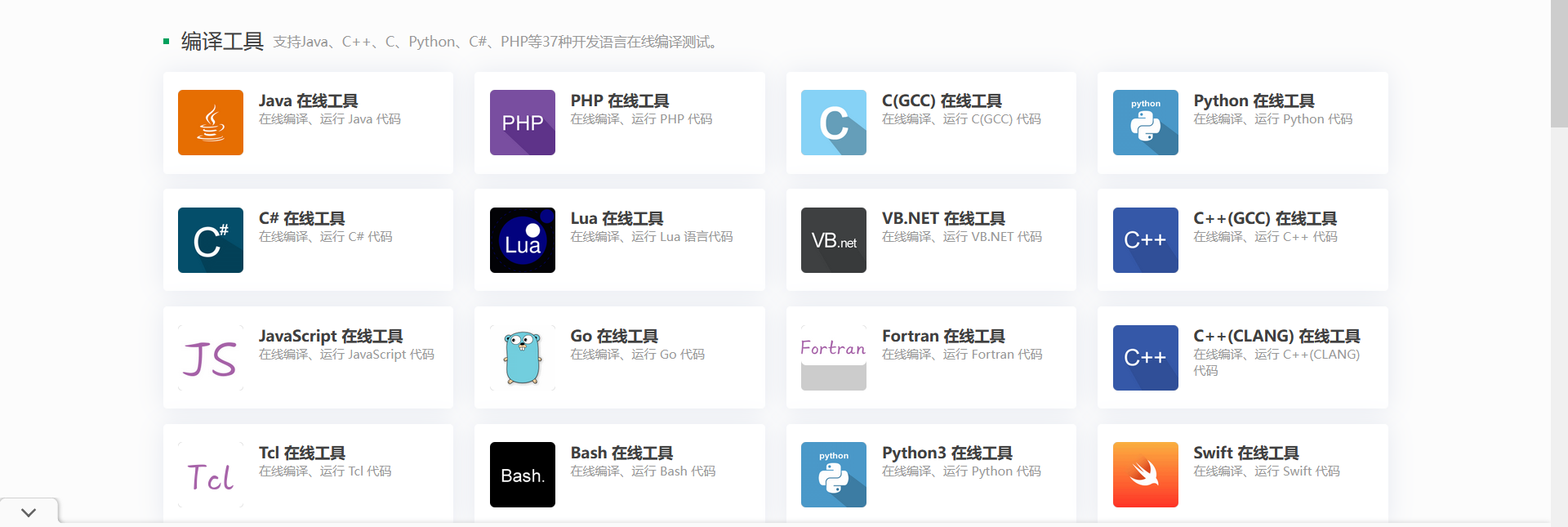Viewport: 1568px width, 527px height.
Task: Click the Python 在线工具 snake icon
Action: click(1146, 123)
